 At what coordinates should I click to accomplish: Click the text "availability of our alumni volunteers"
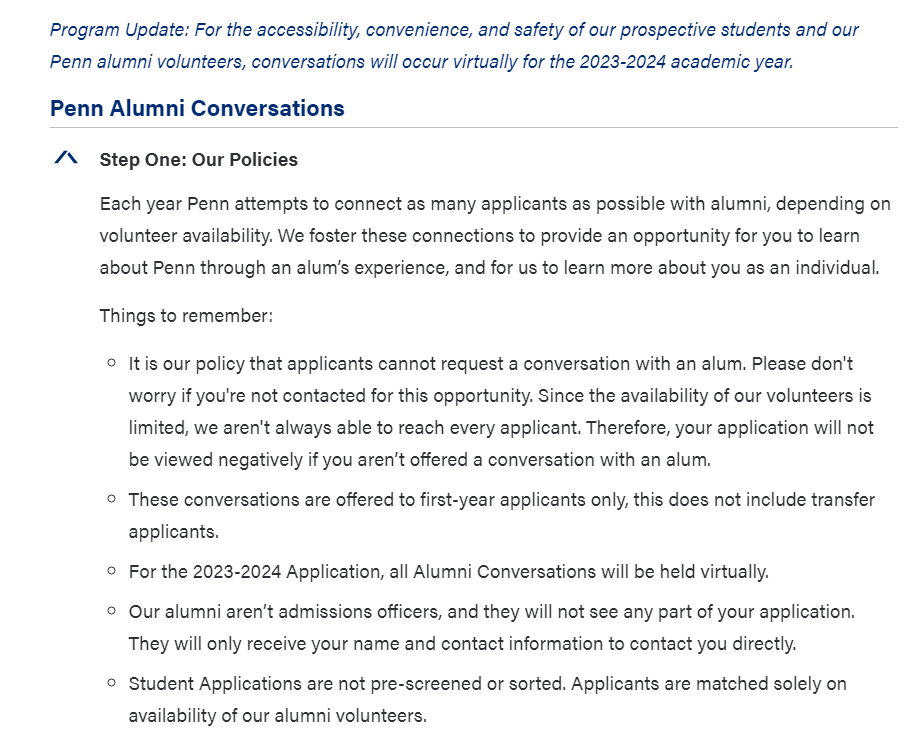(277, 716)
